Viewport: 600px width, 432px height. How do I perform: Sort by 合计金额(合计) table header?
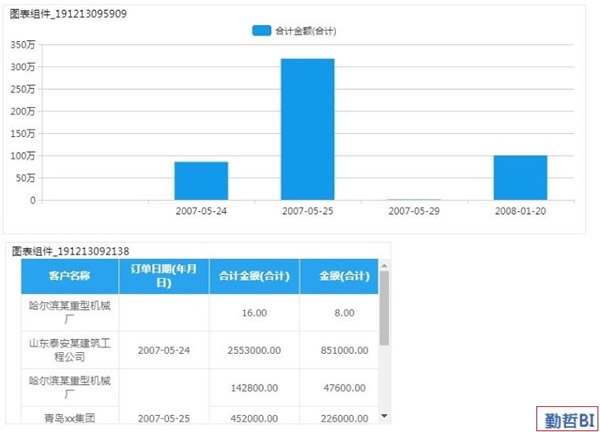pyautogui.click(x=254, y=276)
